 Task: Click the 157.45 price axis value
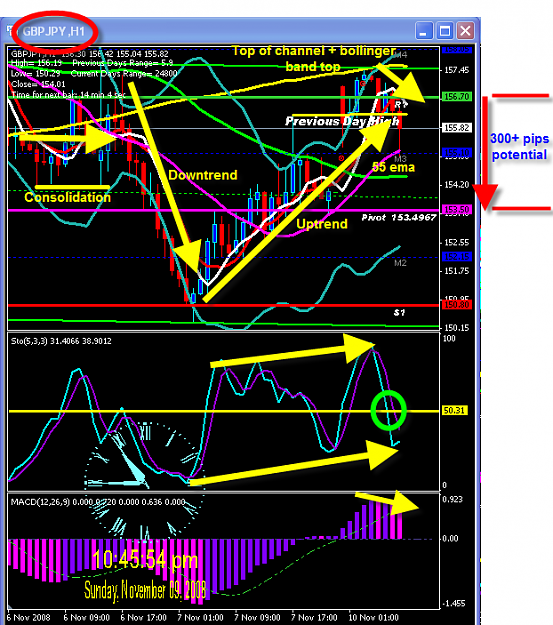(x=457, y=70)
